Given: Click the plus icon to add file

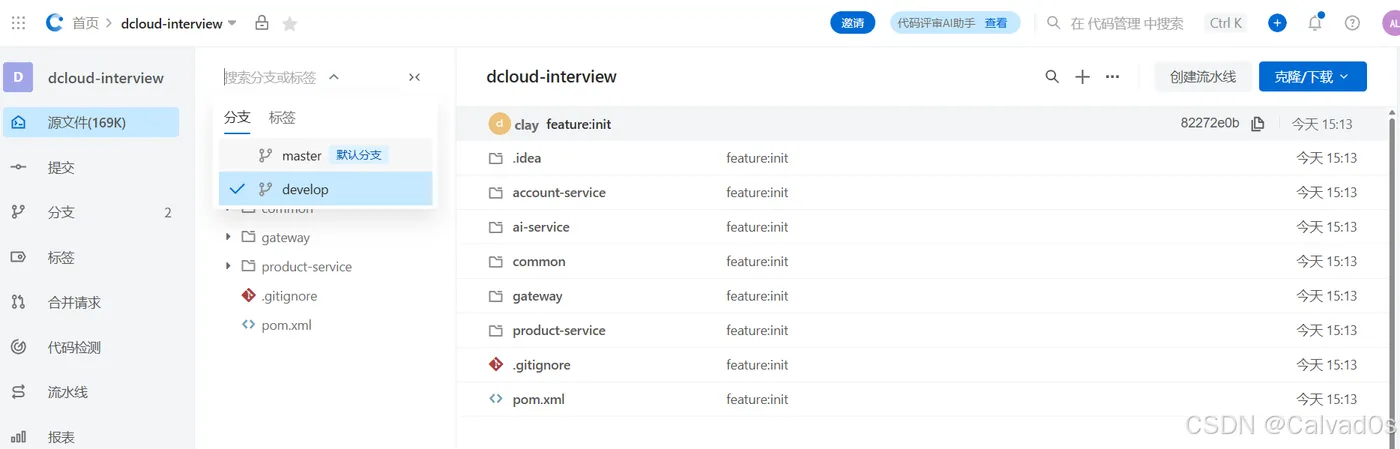Looking at the screenshot, I should pos(1082,77).
